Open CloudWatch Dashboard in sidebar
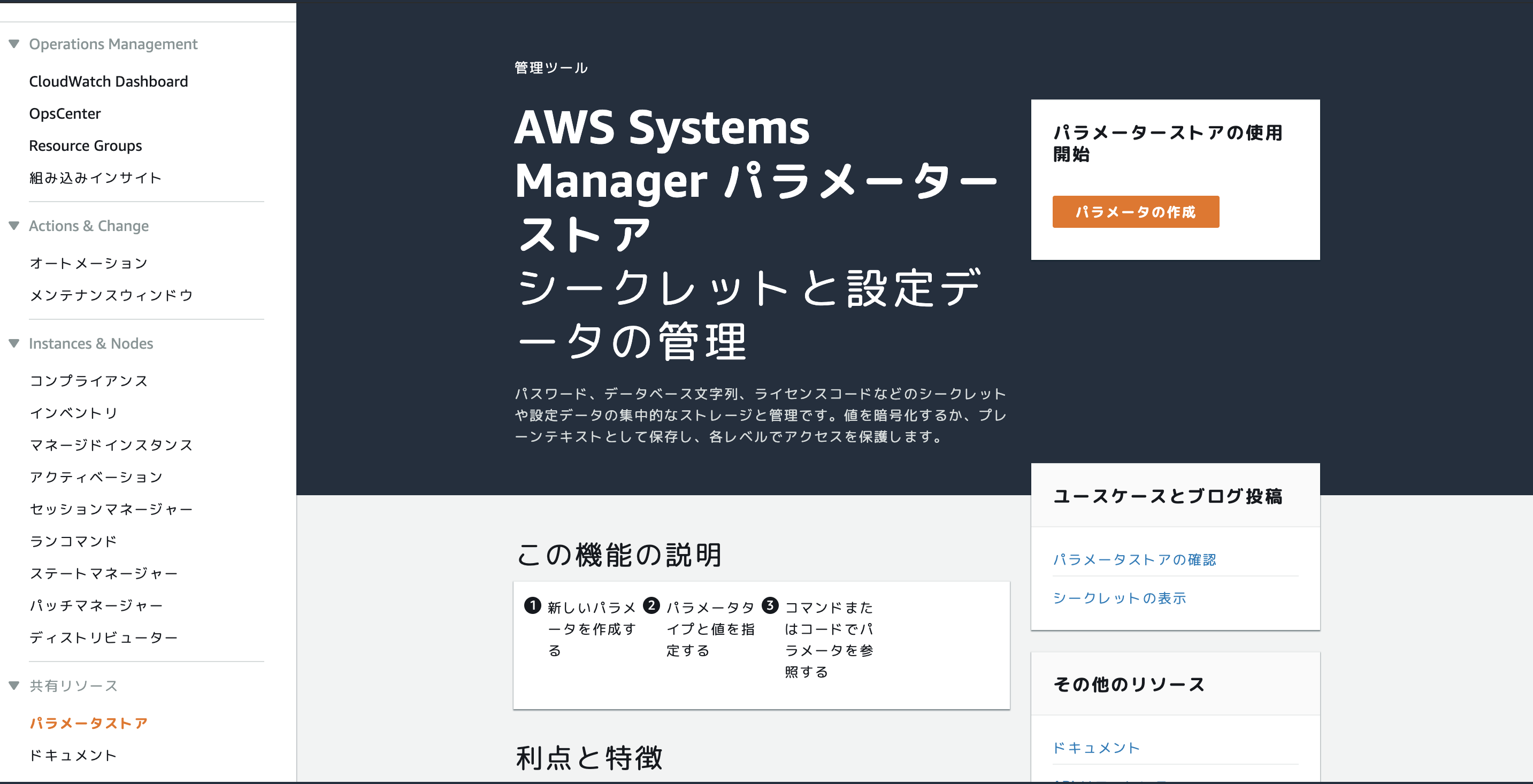 pos(108,81)
